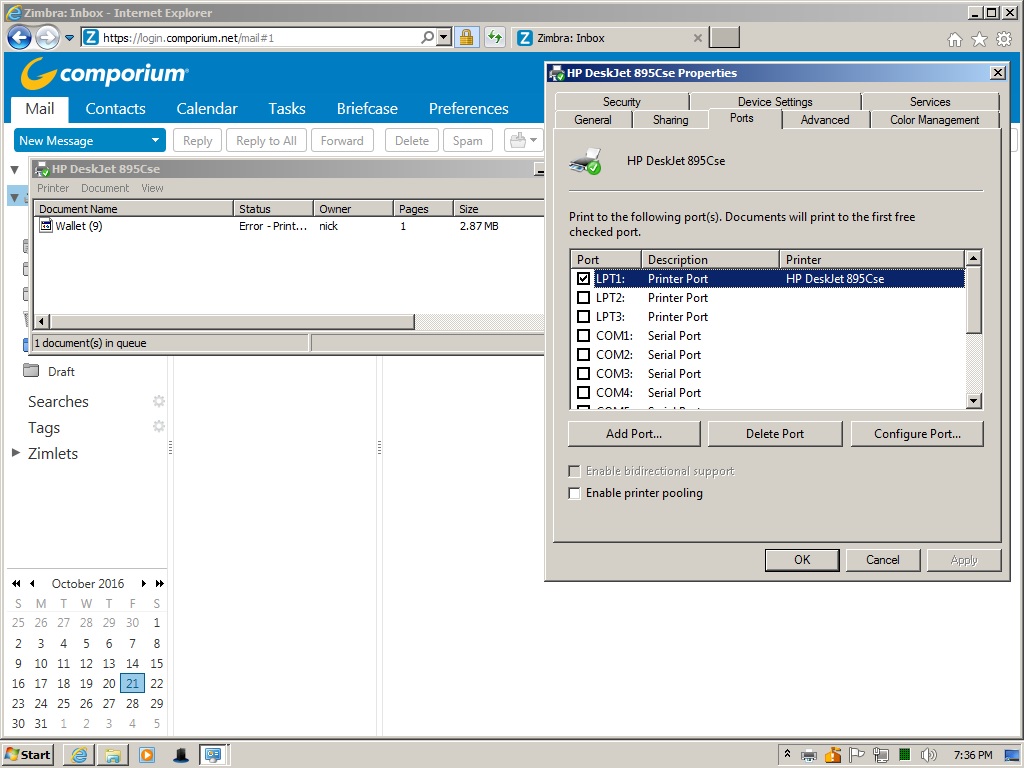1024x768 pixels.
Task: Go to next month in mini calendar
Action: click(144, 583)
